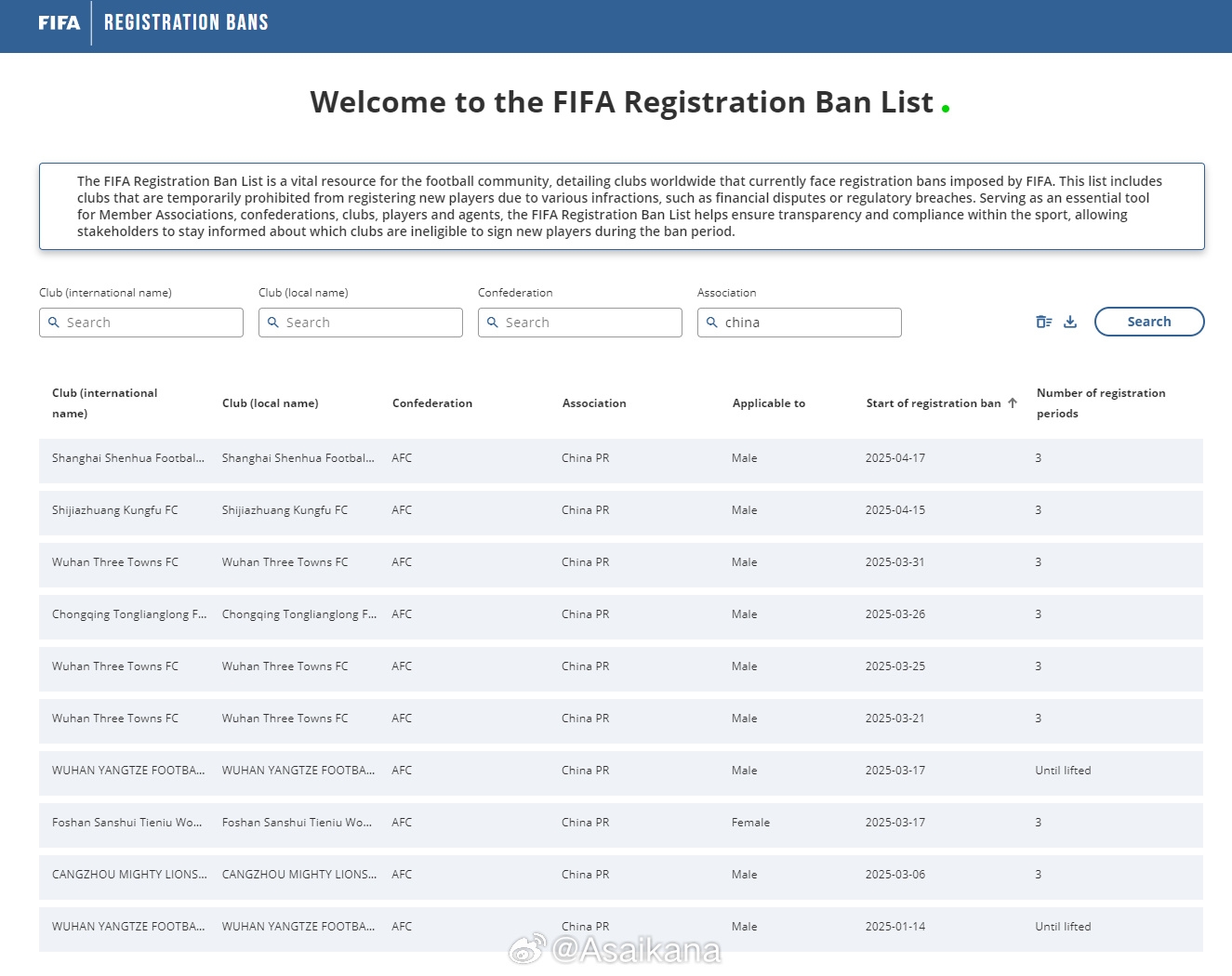The height and width of the screenshot is (976, 1232).
Task: Click the download list icon
Action: click(x=1070, y=322)
